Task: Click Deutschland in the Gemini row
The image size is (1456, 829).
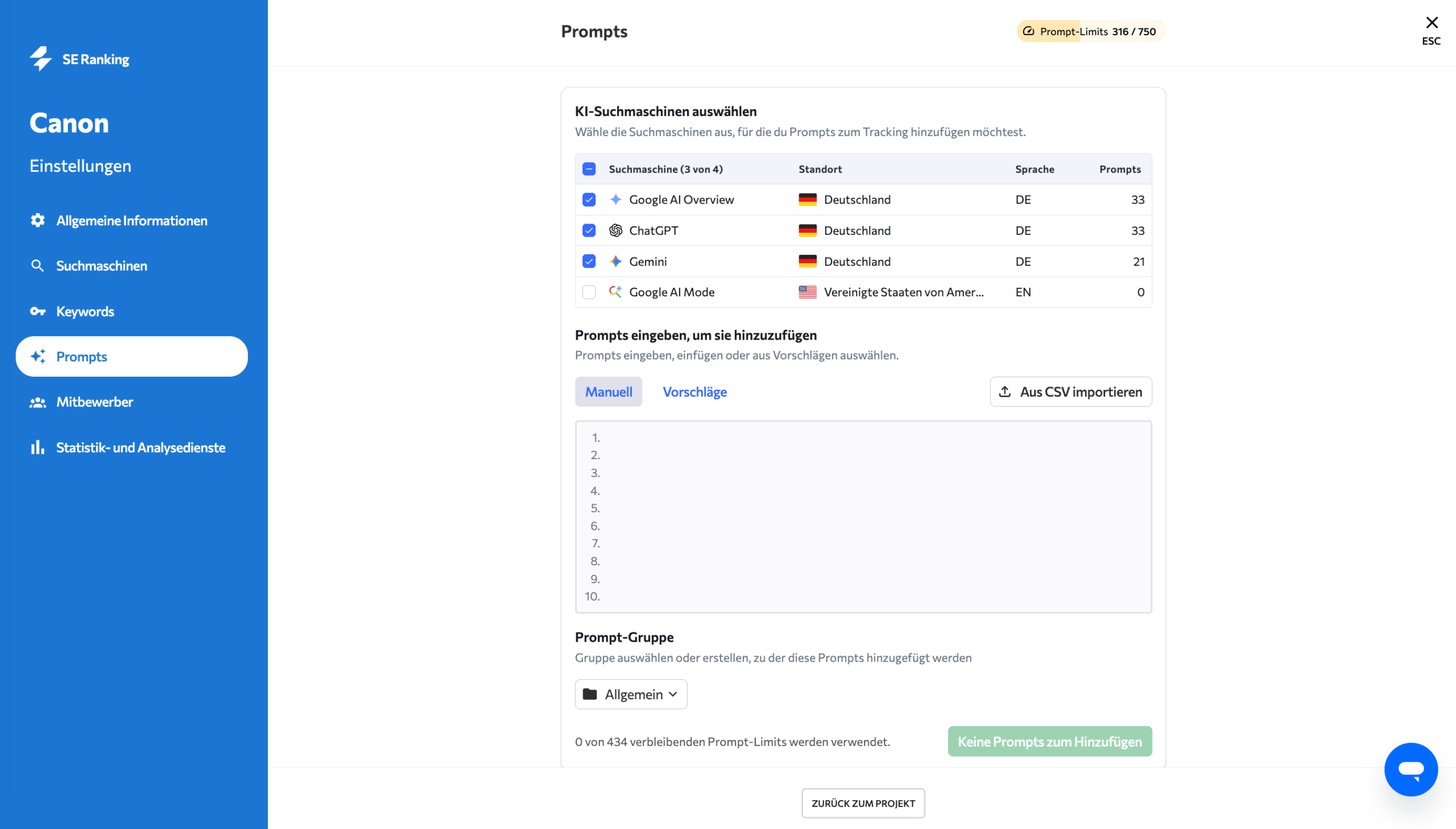Action: 858,261
